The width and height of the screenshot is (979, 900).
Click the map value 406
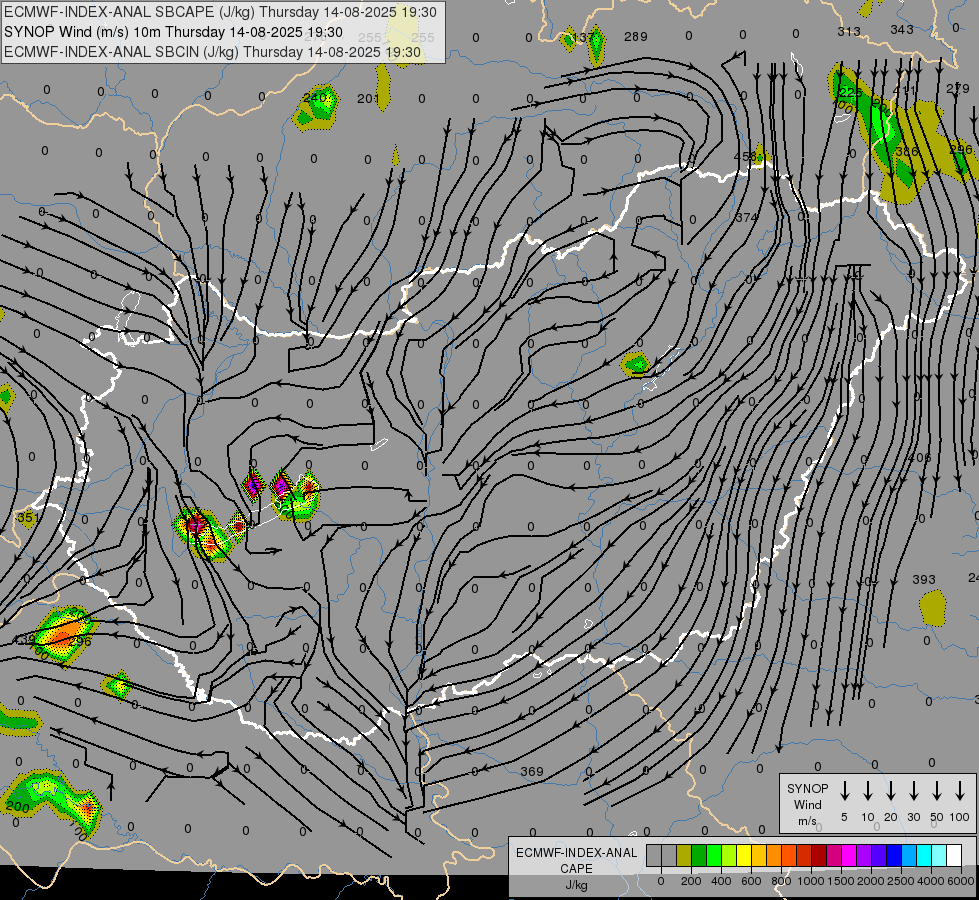click(919, 458)
